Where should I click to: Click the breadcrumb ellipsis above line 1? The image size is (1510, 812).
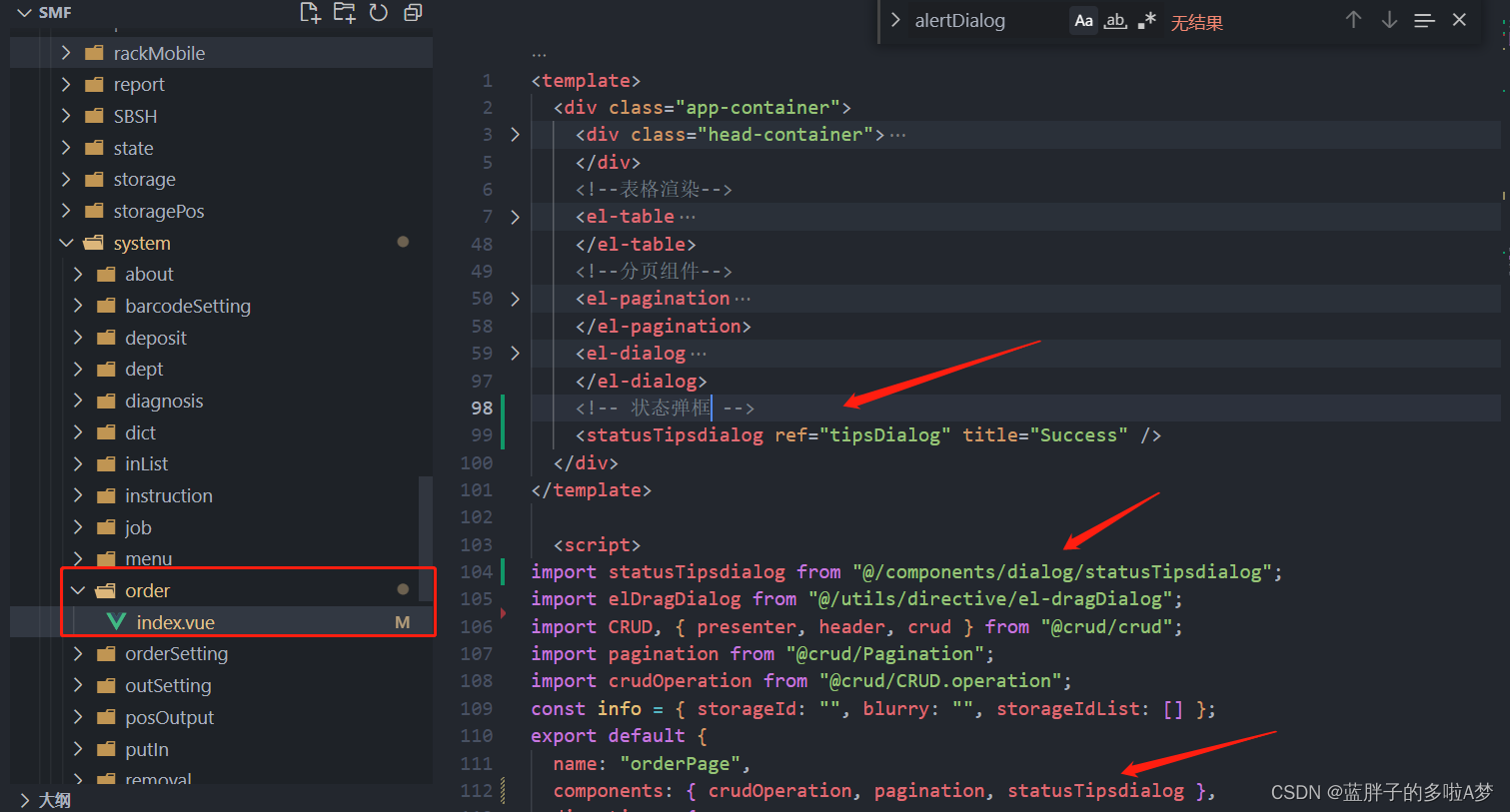pos(539,54)
